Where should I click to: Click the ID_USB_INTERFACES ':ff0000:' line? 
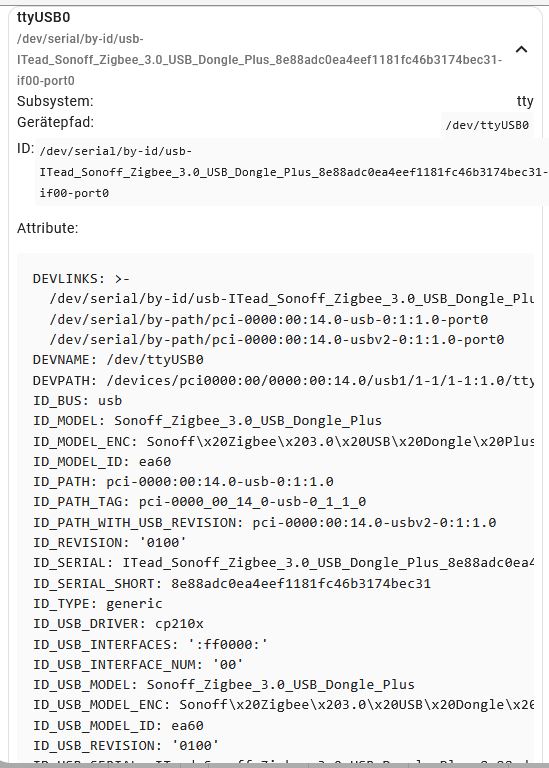[150, 644]
